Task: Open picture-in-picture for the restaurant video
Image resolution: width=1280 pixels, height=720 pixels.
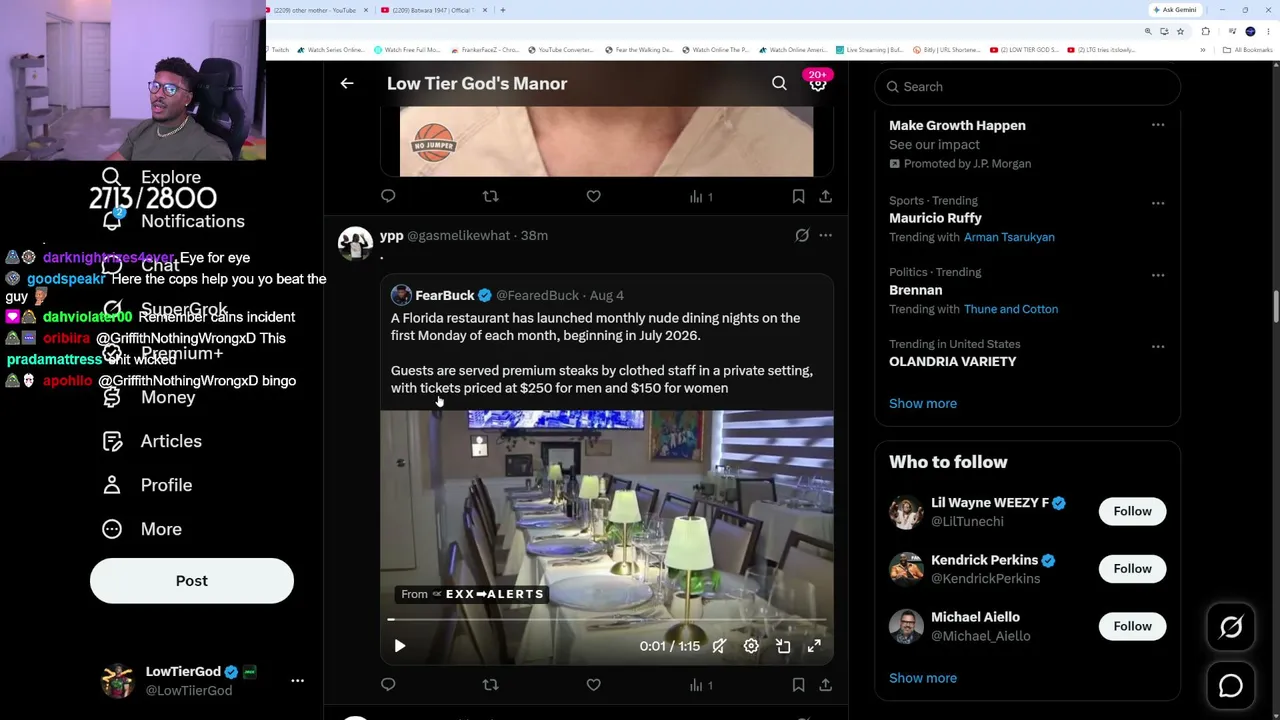Action: (x=783, y=646)
